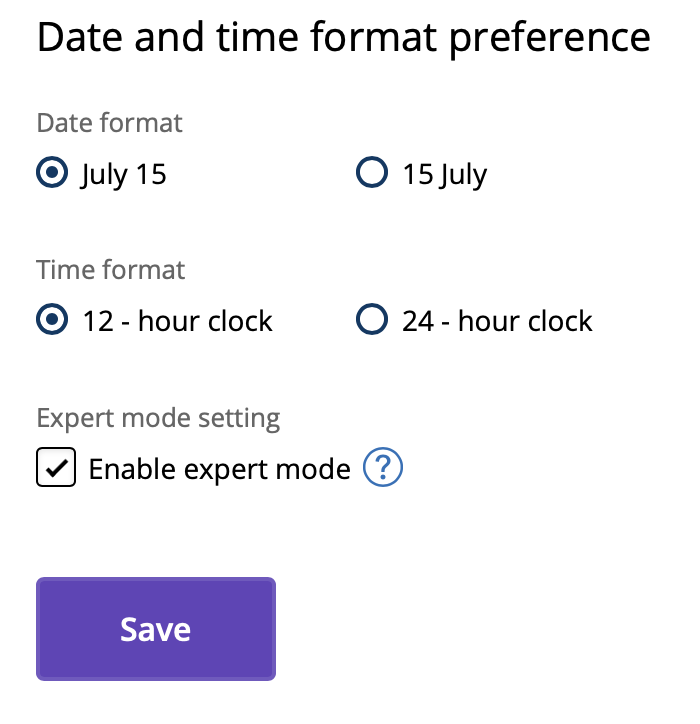Click the 'Time format' section label
The height and width of the screenshot is (724, 700).
tap(110, 270)
